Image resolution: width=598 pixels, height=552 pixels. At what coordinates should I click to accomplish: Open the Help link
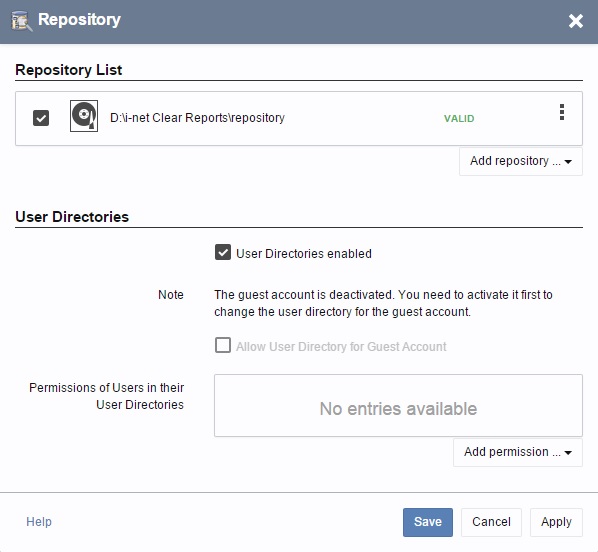[39, 521]
